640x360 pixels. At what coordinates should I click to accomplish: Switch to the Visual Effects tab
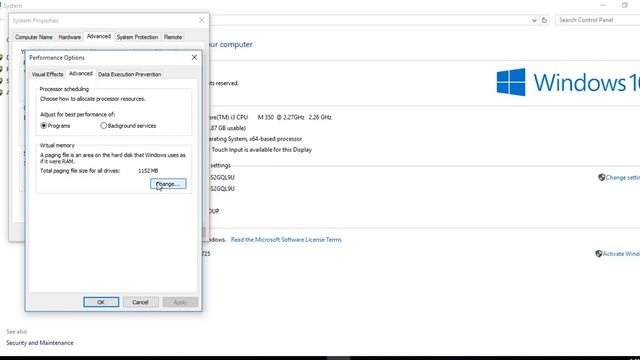47,74
